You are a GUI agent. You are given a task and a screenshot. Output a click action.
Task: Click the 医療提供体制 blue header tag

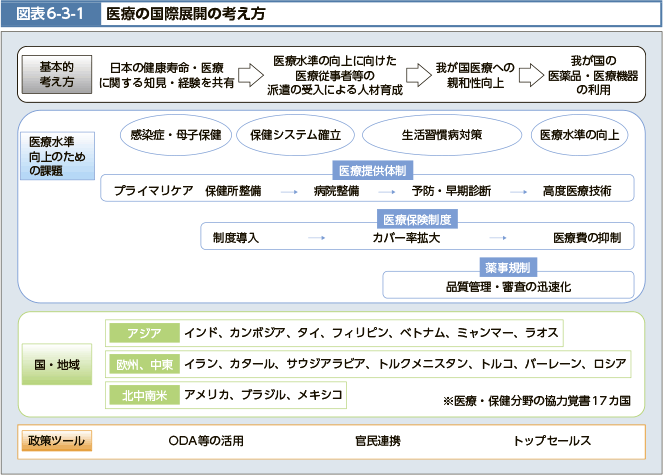tap(371, 169)
